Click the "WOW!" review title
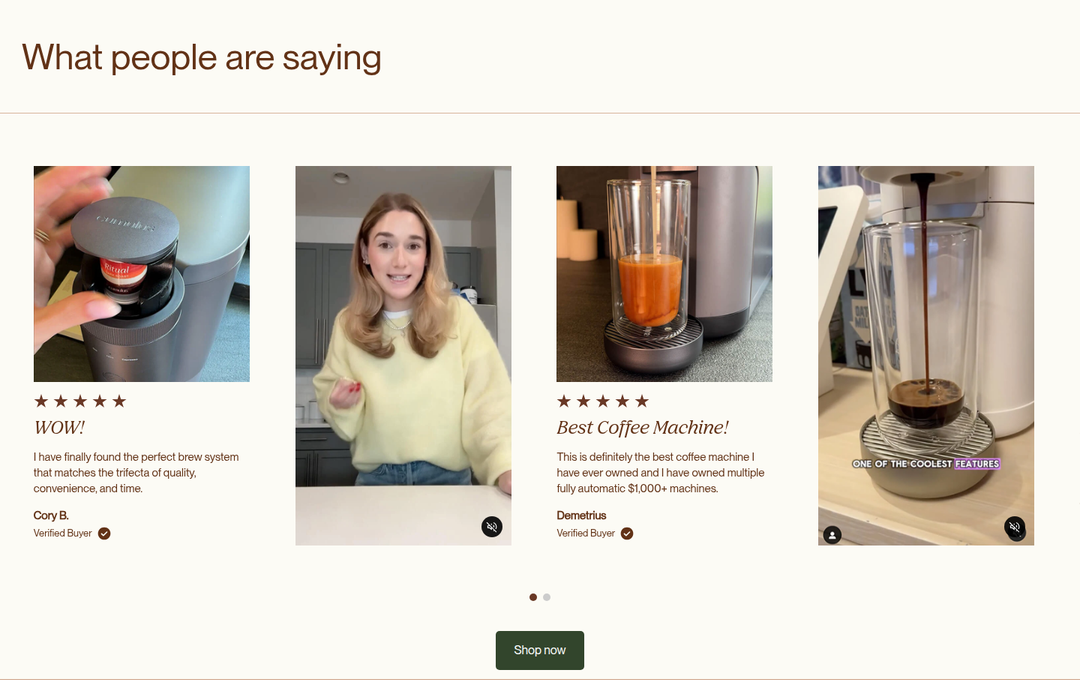 point(59,428)
